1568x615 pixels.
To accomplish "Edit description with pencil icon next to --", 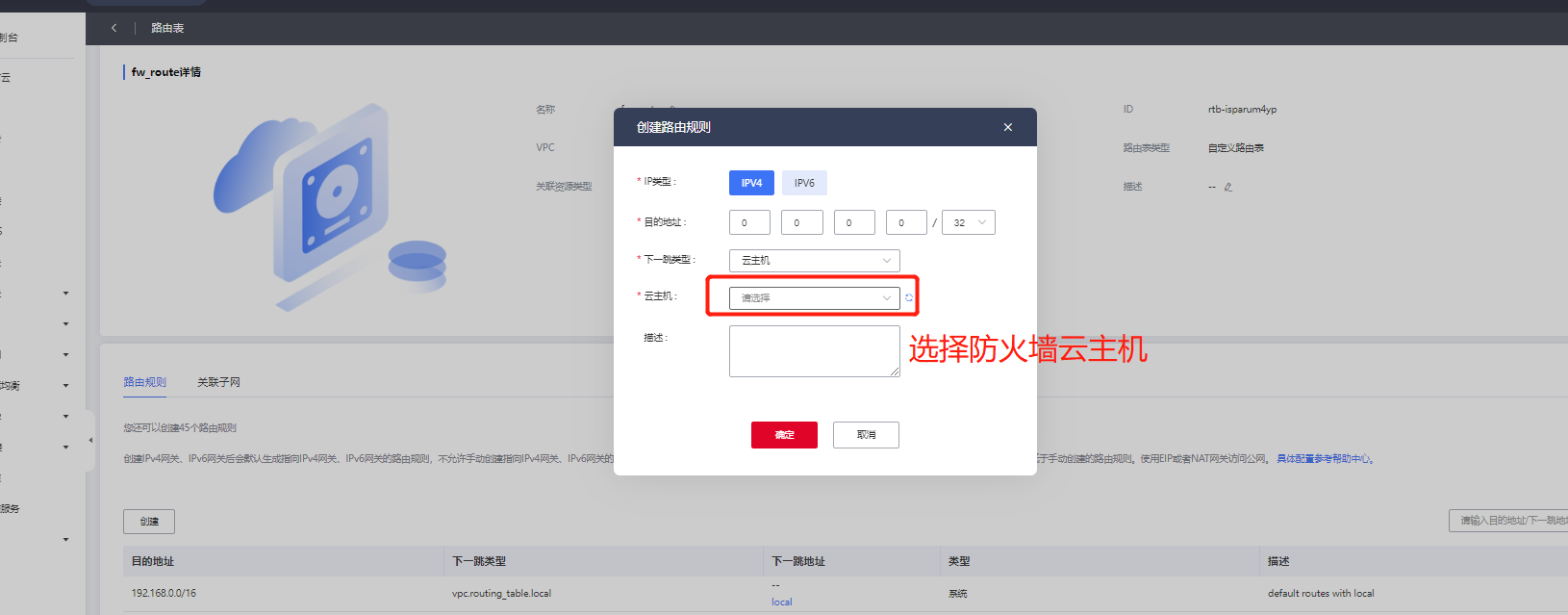I will (x=1228, y=187).
